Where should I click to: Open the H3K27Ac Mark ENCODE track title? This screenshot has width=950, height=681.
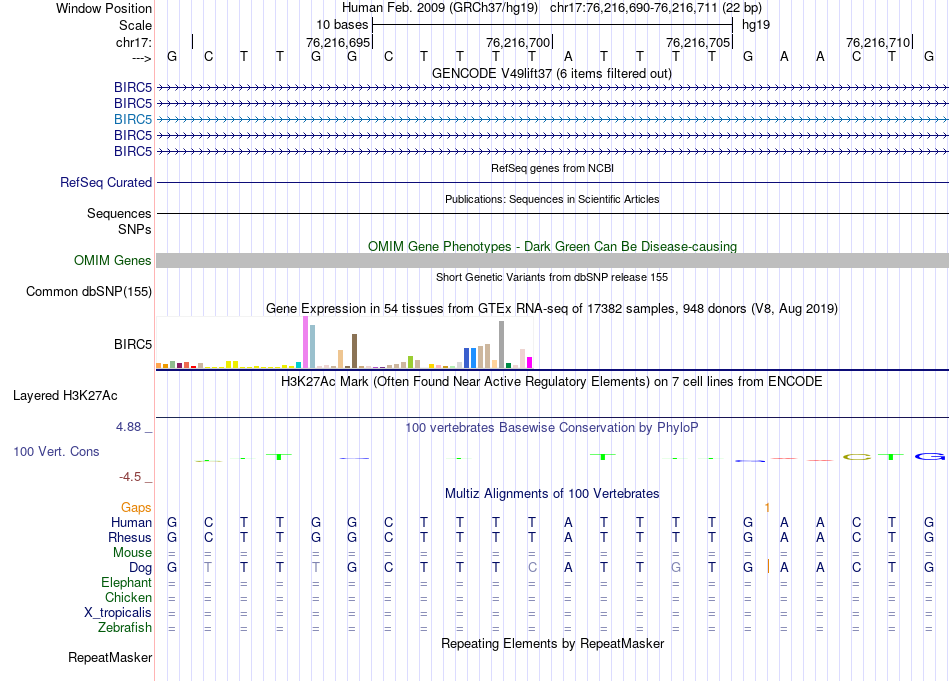[552, 382]
